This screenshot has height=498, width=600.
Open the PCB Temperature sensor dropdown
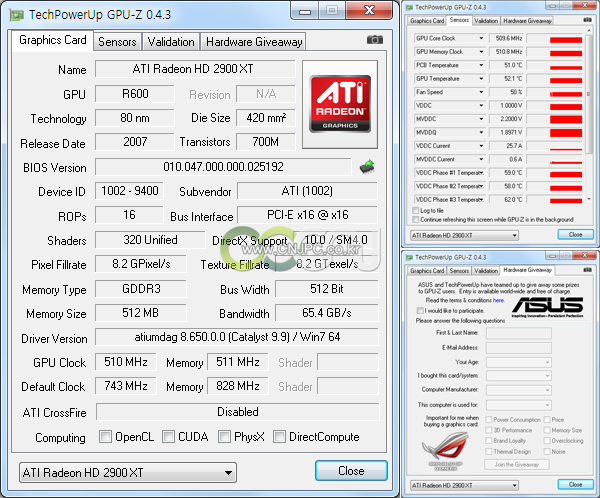(x=481, y=65)
